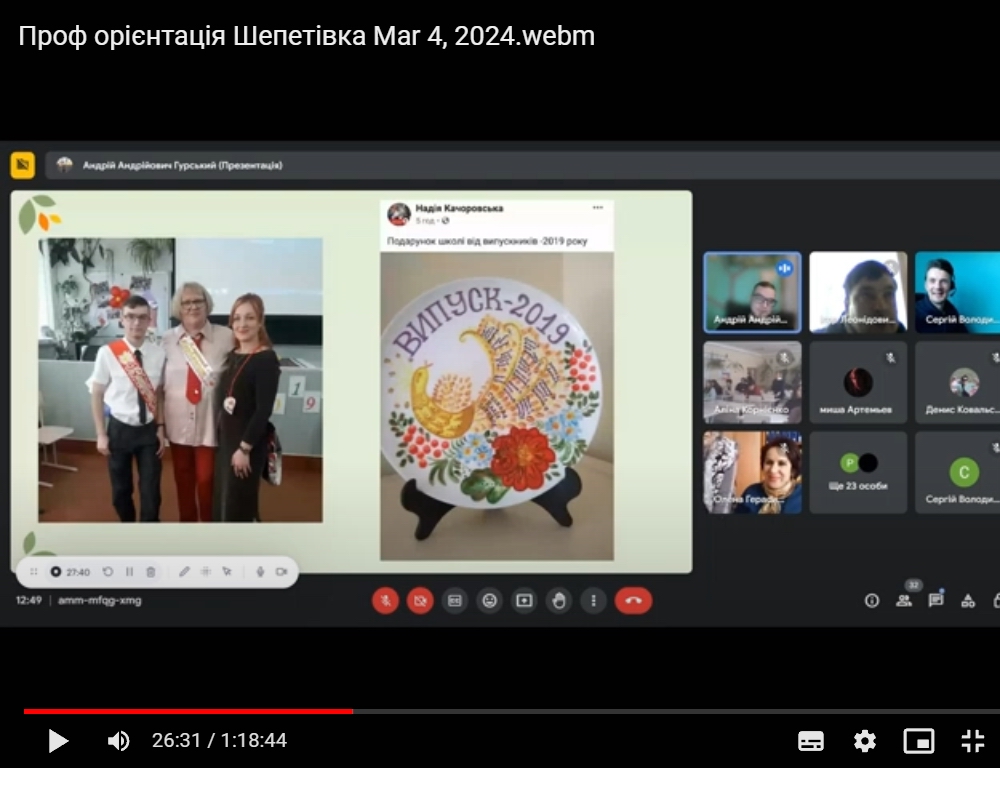The image size is (1000, 800).
Task: Switch to miniplayer mode
Action: pyautogui.click(x=919, y=741)
